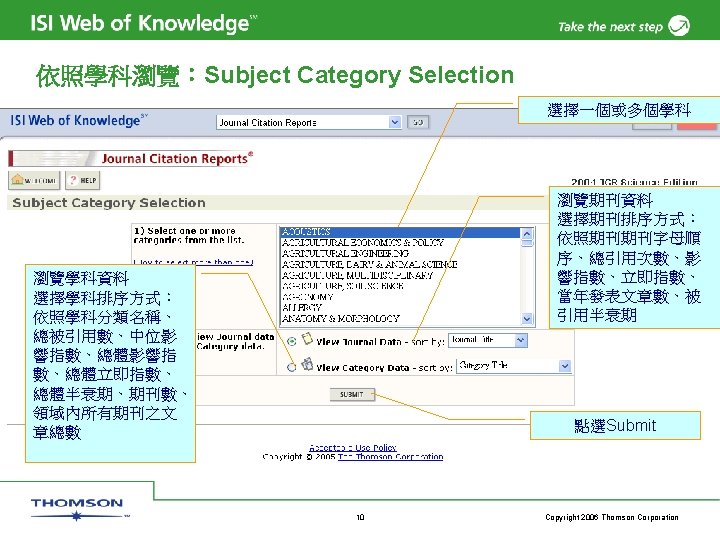Choose the View Journal Data radio button
Image resolution: width=720 pixels, height=540 pixels.
click(x=292, y=341)
